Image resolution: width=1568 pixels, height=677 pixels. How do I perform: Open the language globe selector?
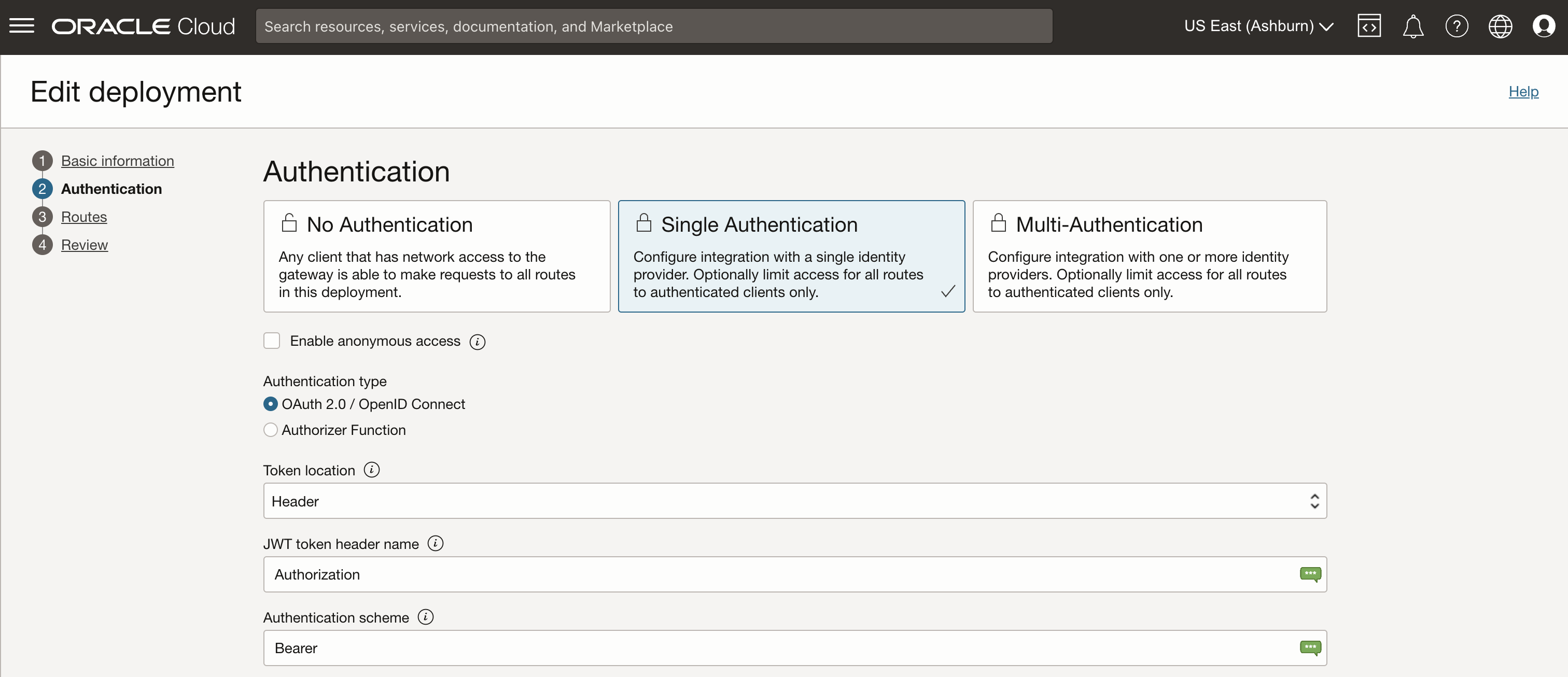coord(1501,25)
